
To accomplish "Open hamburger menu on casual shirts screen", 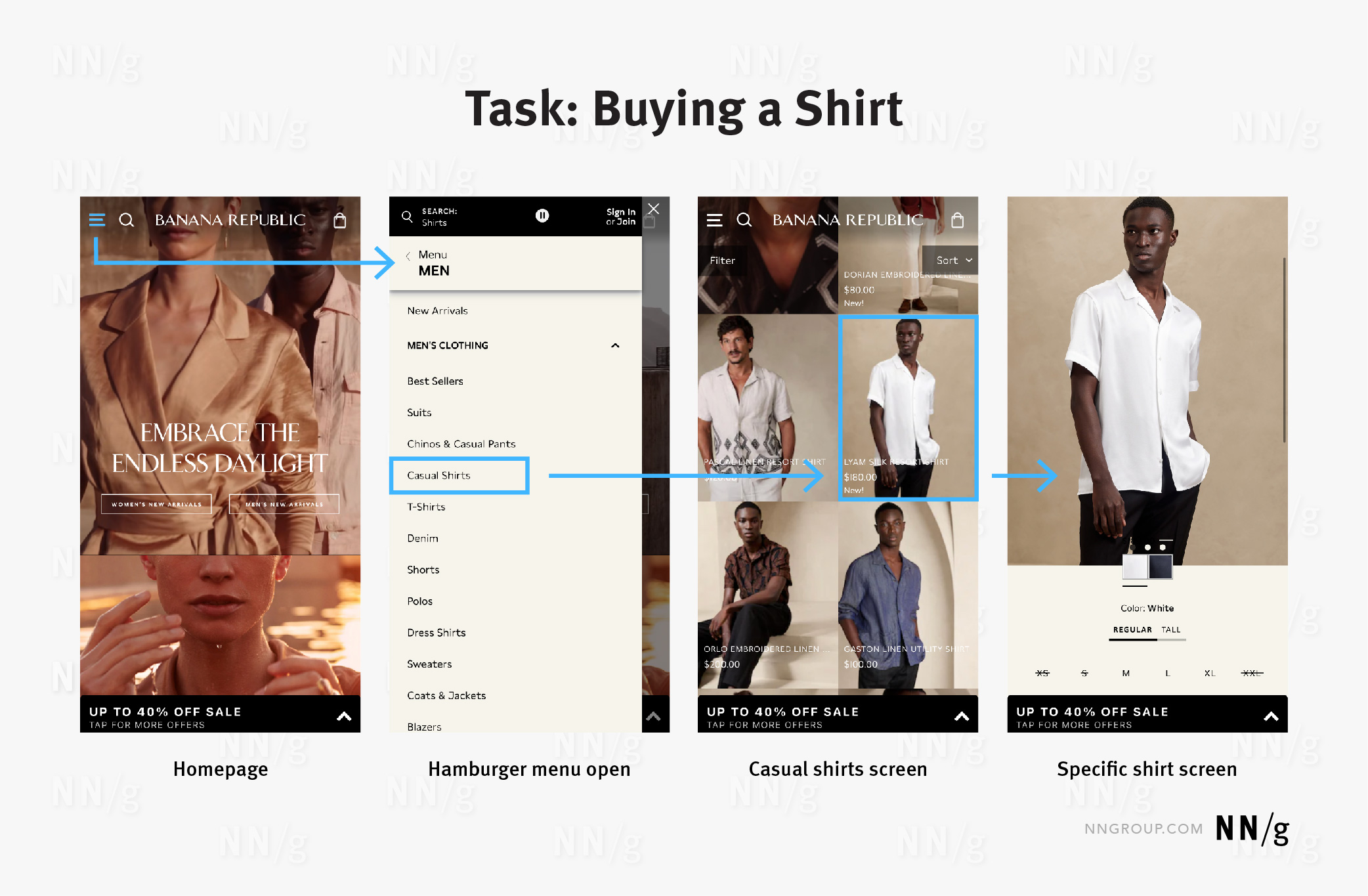I will pos(714,220).
